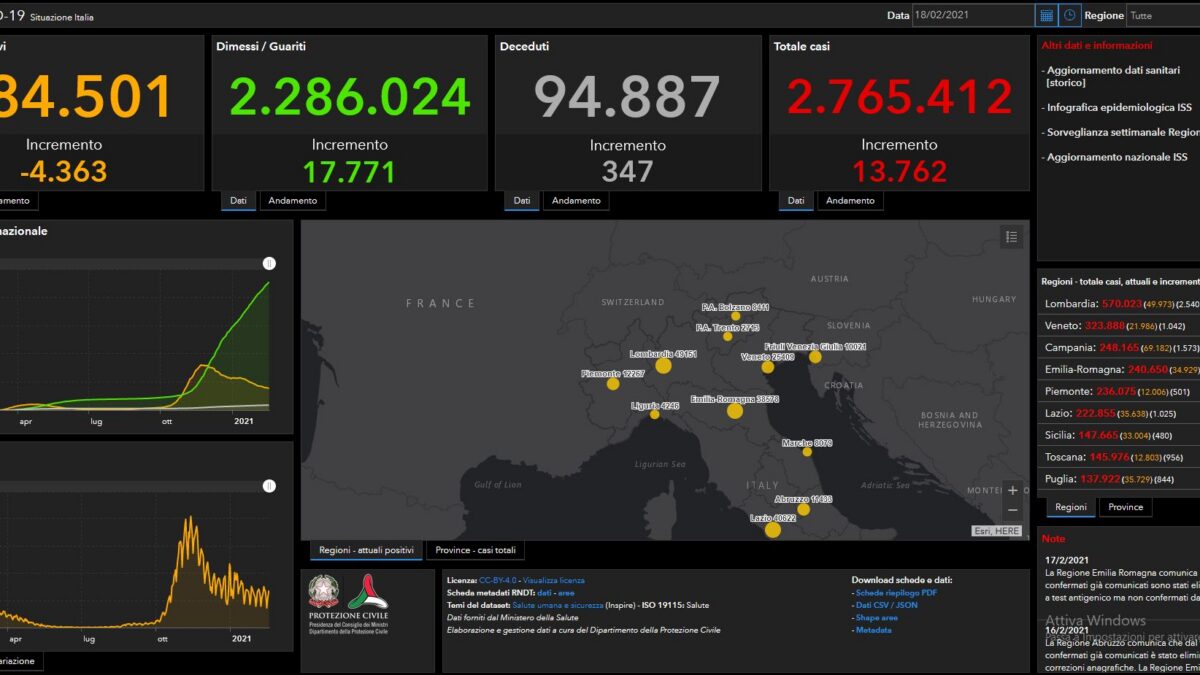This screenshot has width=1200, height=675.
Task: Zoom in on the map
Action: coord(1013,491)
